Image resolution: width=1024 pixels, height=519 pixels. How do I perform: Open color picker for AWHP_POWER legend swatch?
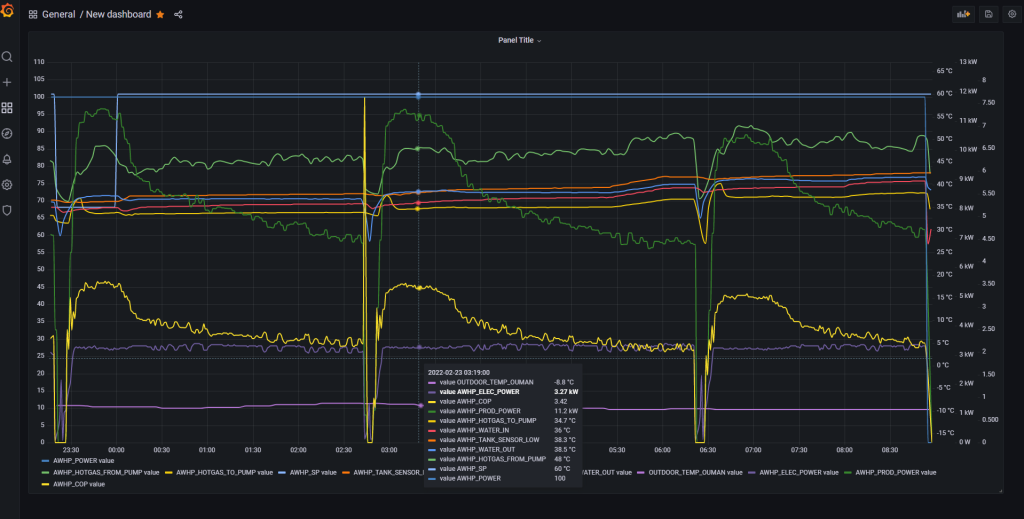point(46,461)
